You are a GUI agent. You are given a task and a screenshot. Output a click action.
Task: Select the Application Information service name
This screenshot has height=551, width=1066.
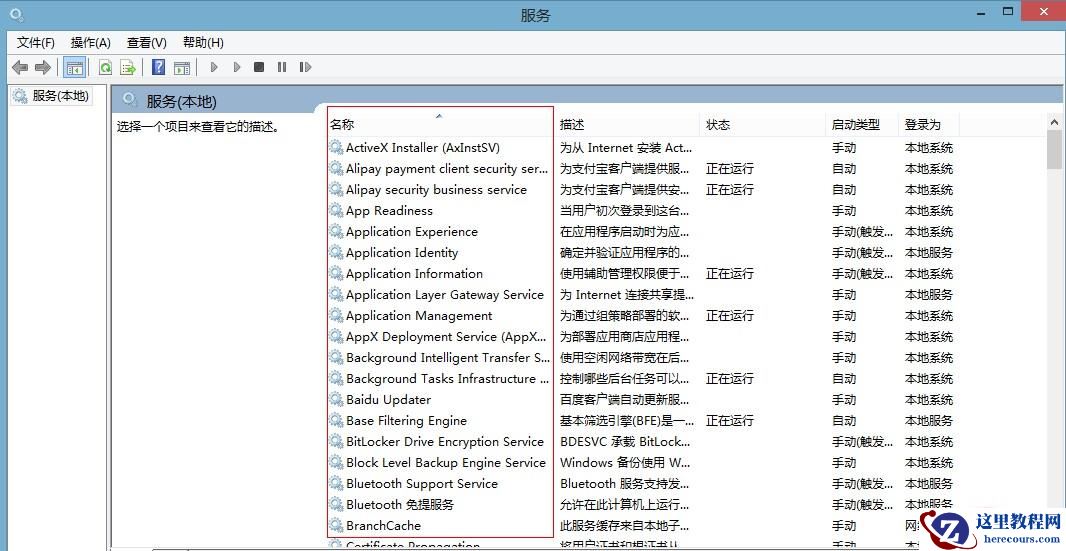click(x=414, y=273)
